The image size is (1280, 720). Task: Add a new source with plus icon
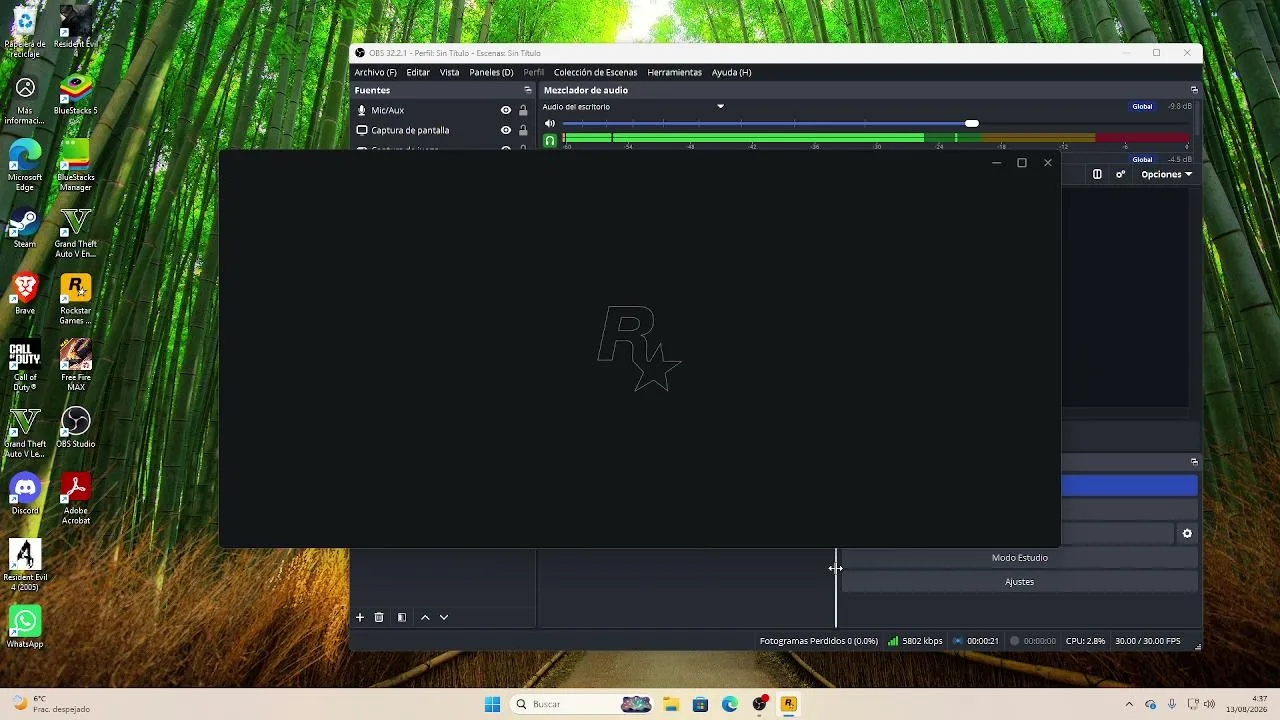(x=360, y=617)
